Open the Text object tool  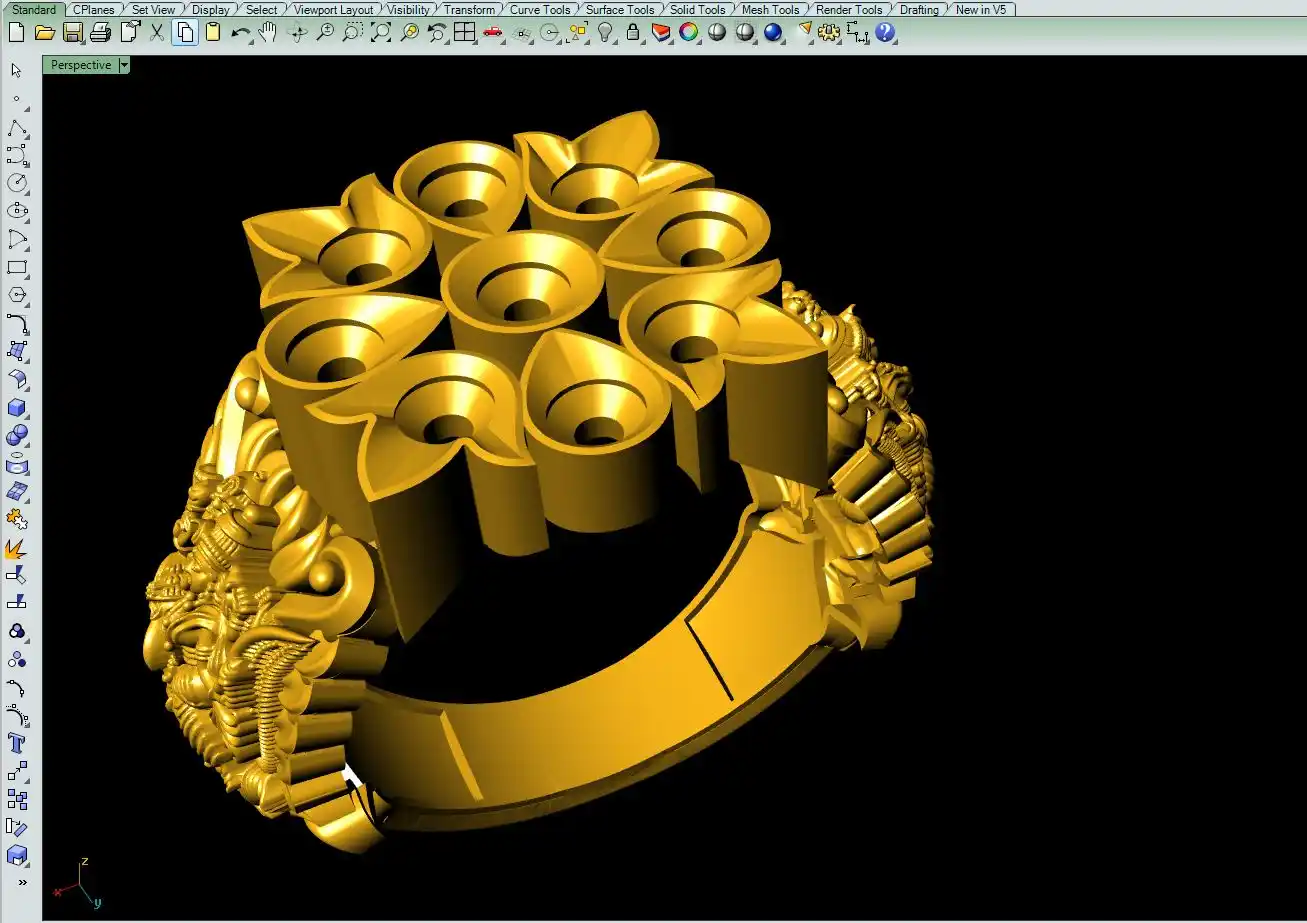(17, 744)
